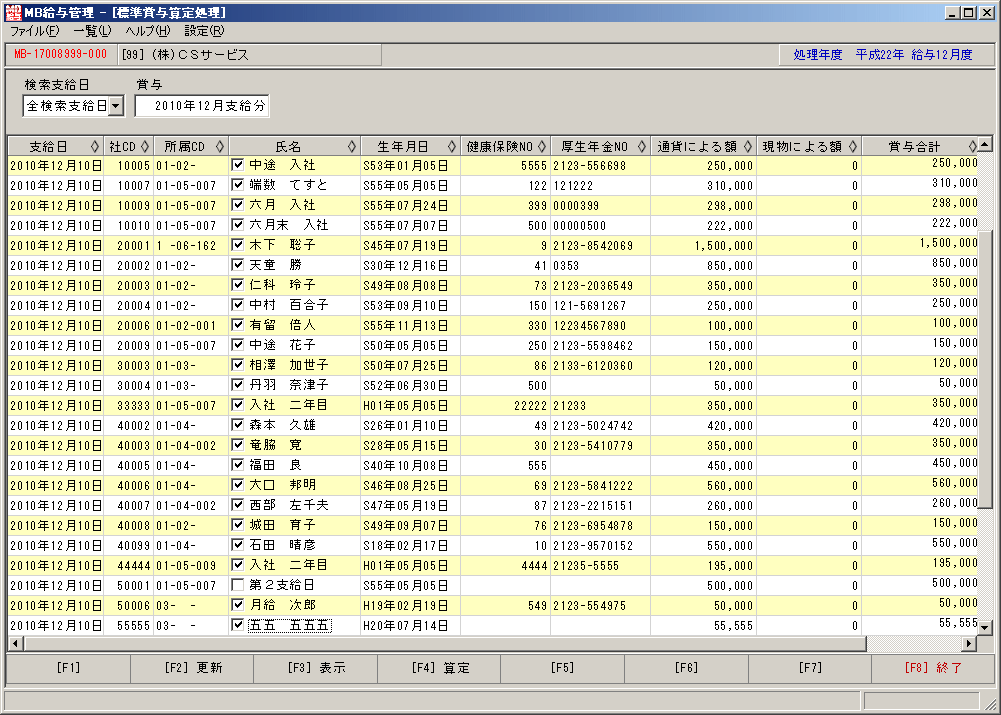
Task: Click the vertical scrollbar down arrow
Action: [x=985, y=628]
